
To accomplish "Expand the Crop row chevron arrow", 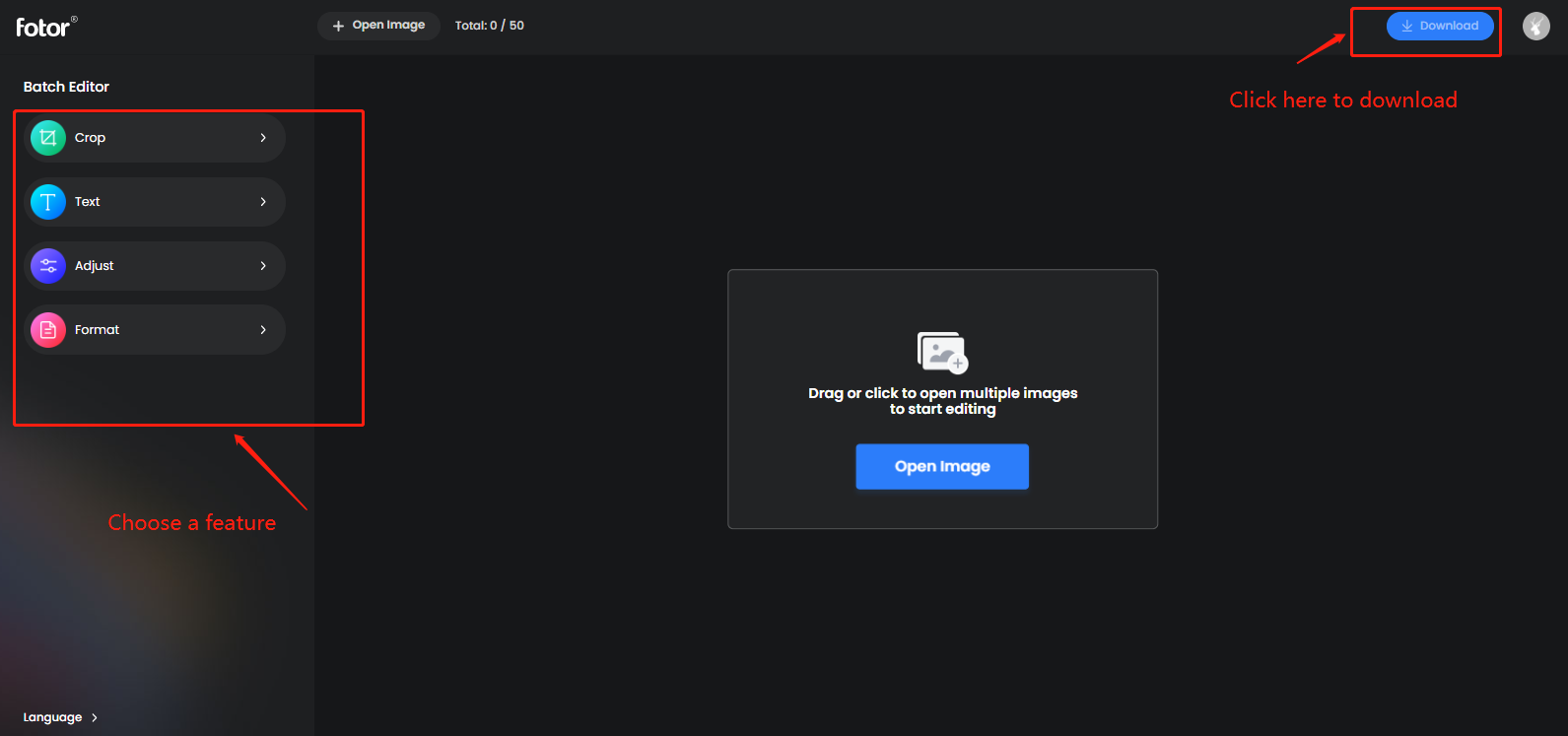I will click(x=263, y=138).
